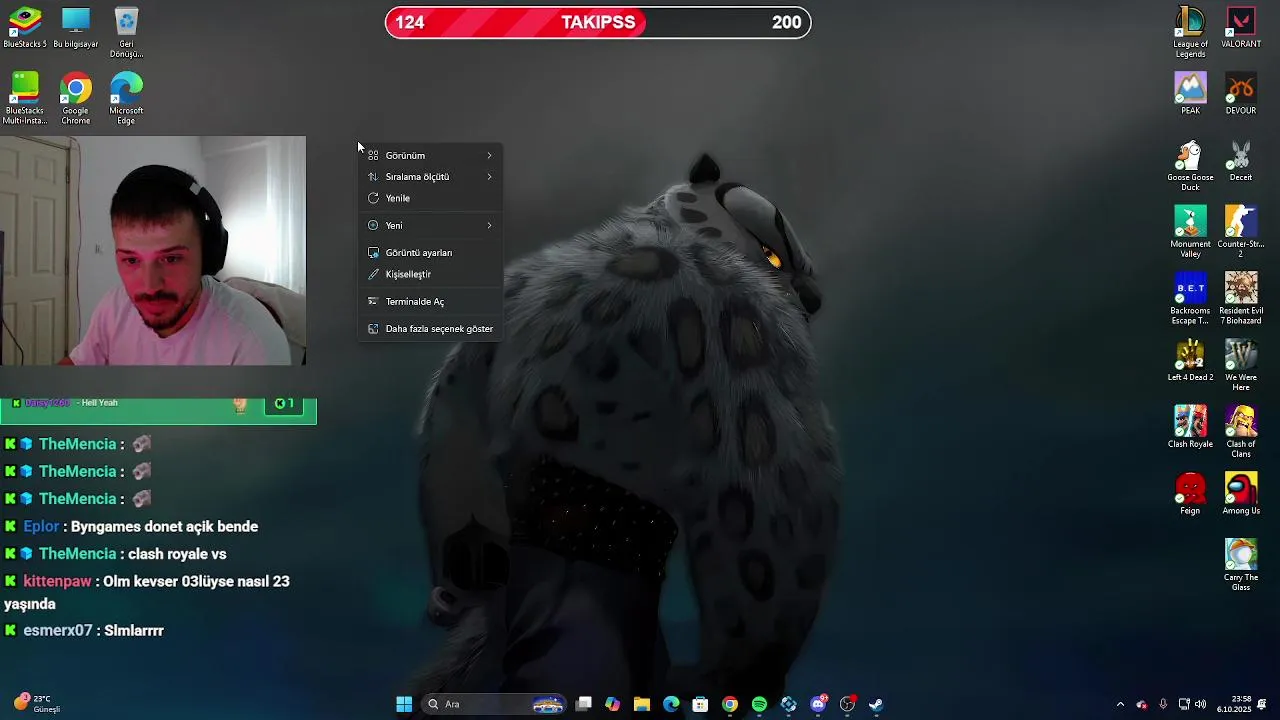
Task: Select the Bu bilgisayar desktop icon
Action: (75, 28)
